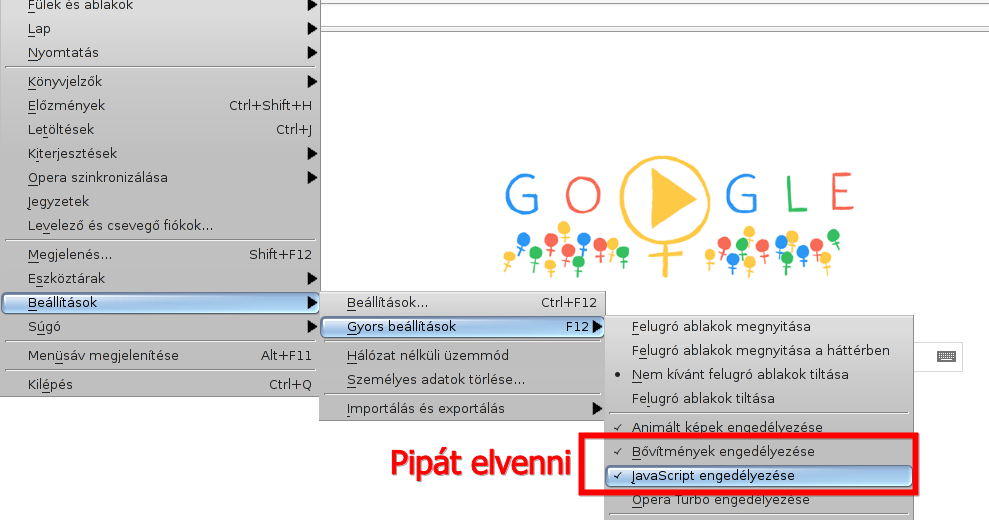Image resolution: width=989 pixels, height=520 pixels.
Task: Select Nem kívánt felugró ablakok tiltása
Action: (x=759, y=374)
